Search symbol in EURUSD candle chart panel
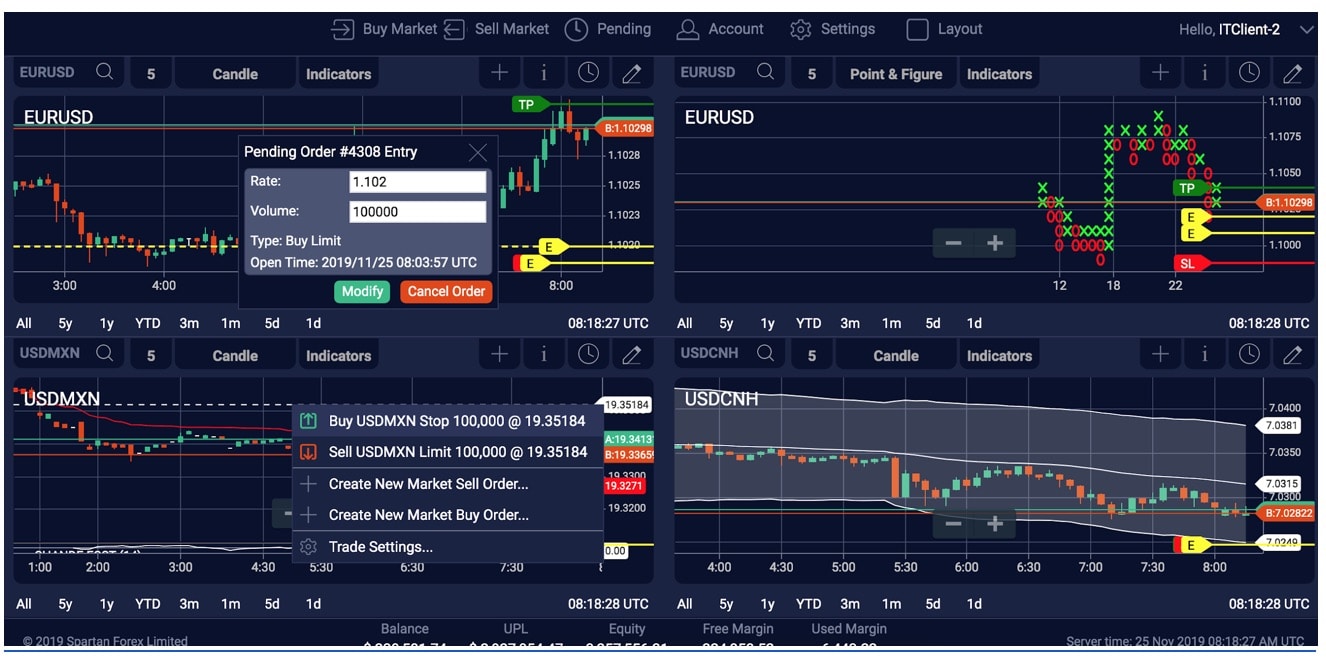Viewport: 1326px width, 658px height. click(x=105, y=72)
